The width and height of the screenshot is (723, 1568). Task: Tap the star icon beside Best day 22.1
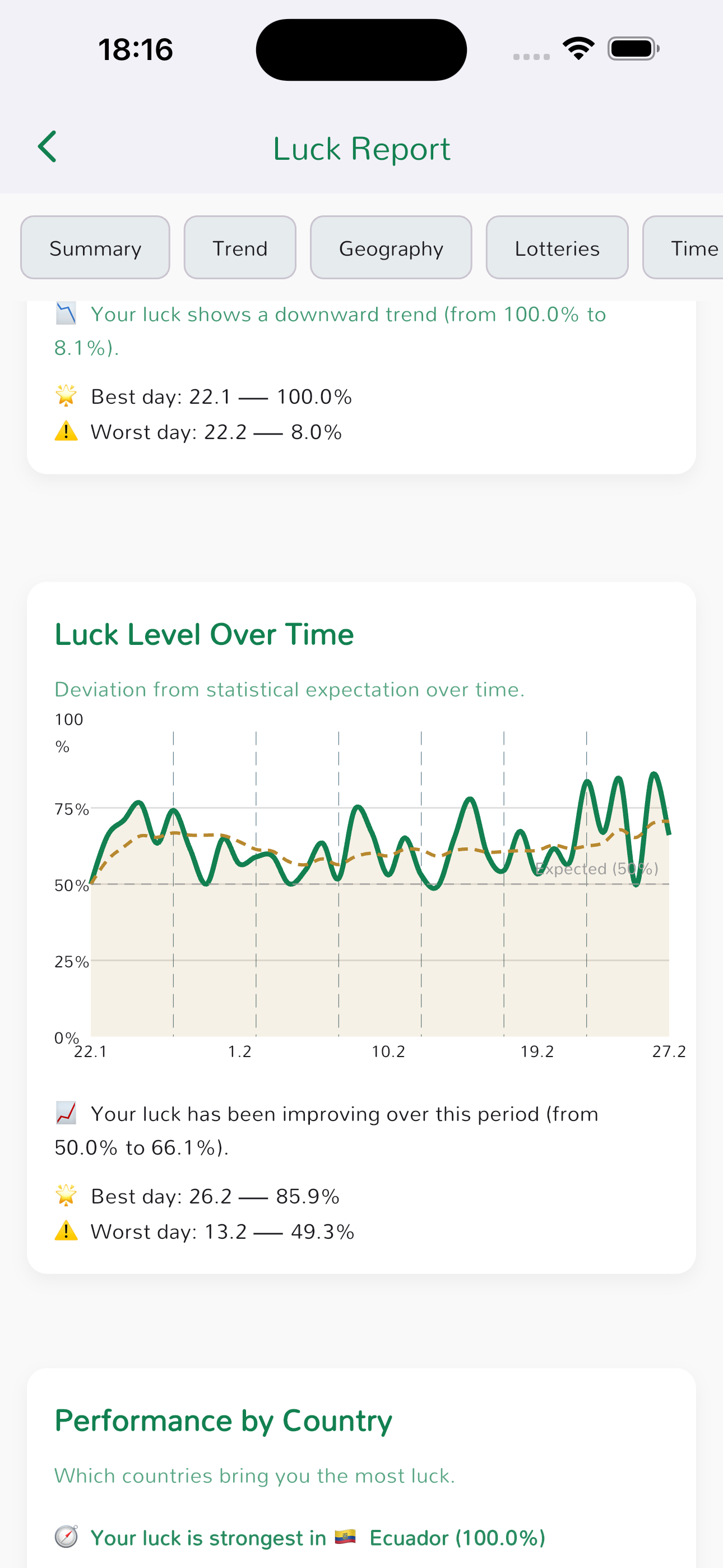pos(66,396)
